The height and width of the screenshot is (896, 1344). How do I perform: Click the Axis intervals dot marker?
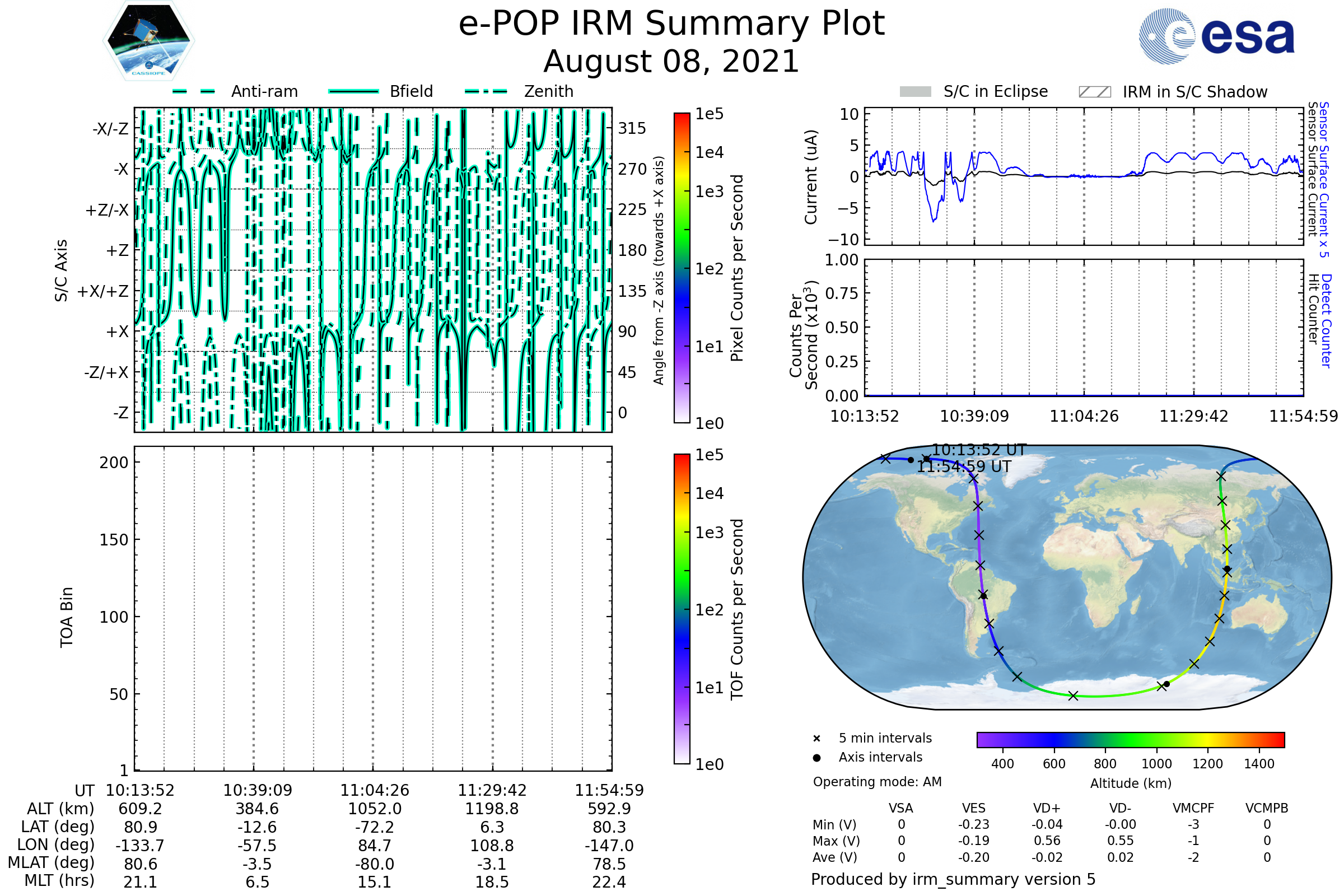(x=816, y=758)
